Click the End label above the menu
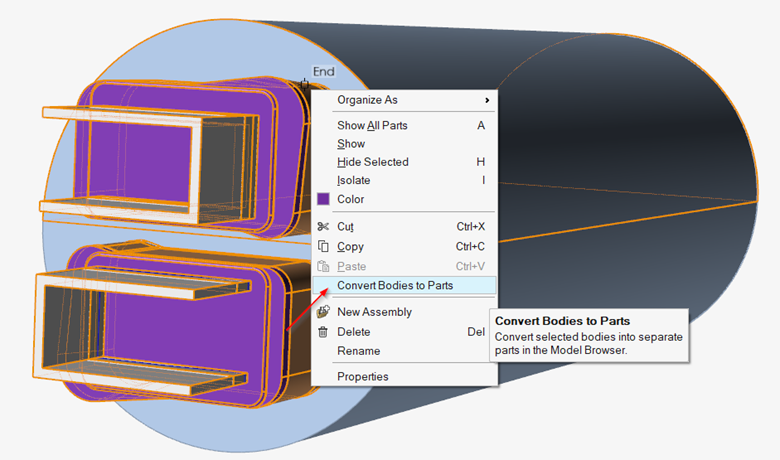 [x=323, y=72]
